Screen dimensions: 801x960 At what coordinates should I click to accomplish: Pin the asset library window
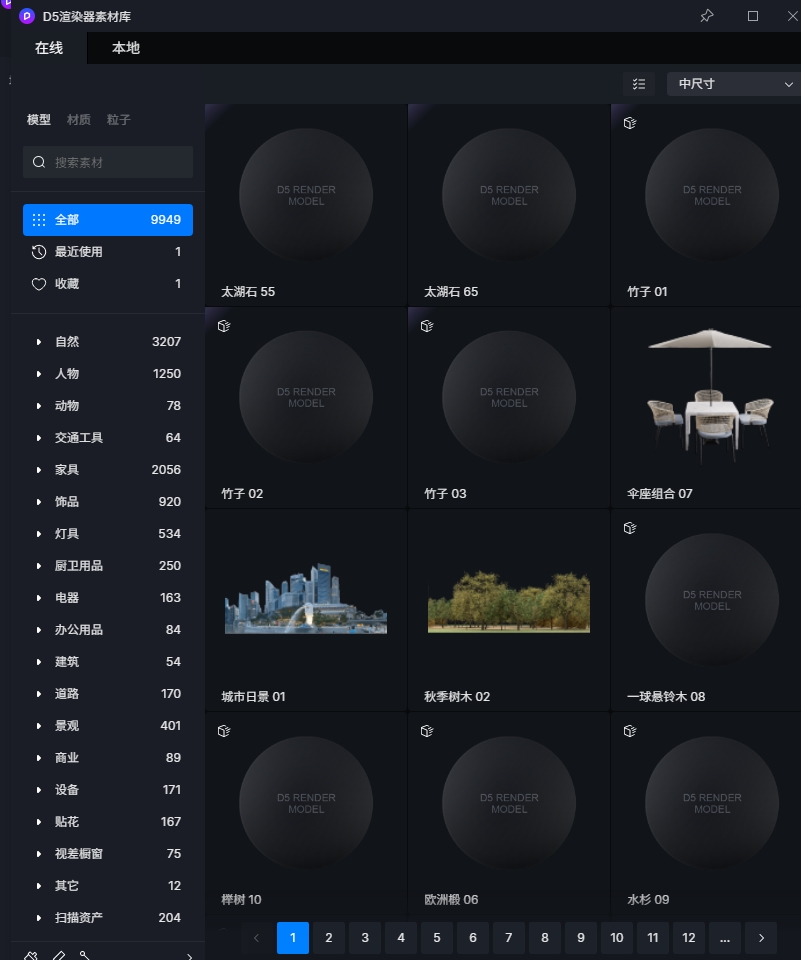(x=706, y=16)
